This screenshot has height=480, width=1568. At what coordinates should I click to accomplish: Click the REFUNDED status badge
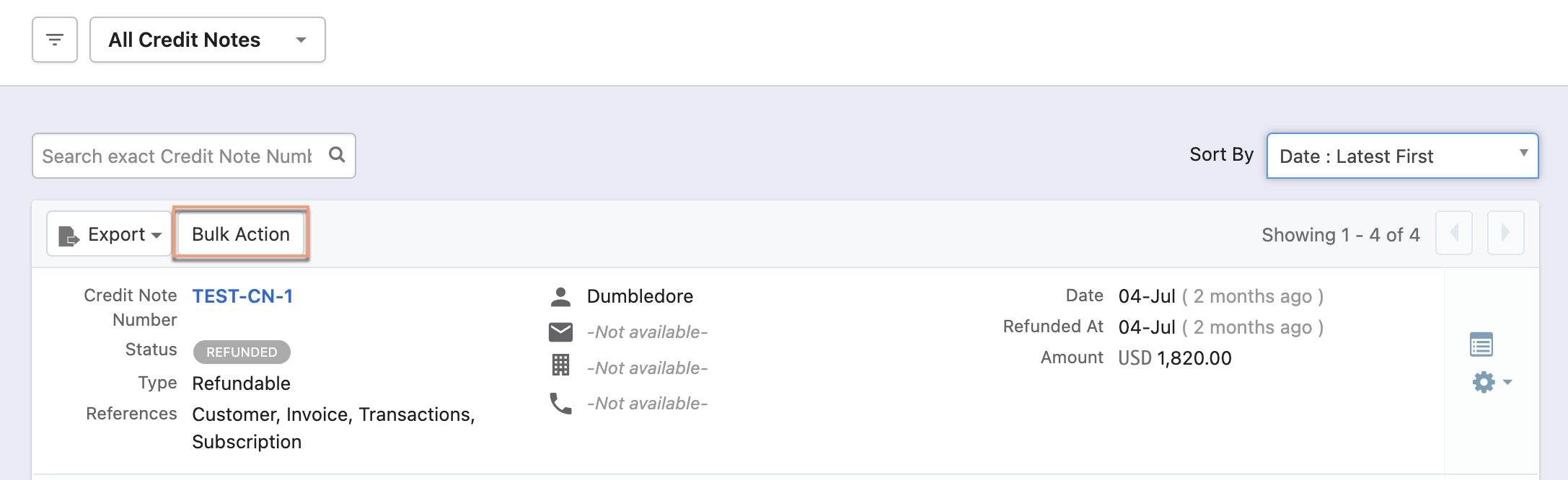pos(242,352)
